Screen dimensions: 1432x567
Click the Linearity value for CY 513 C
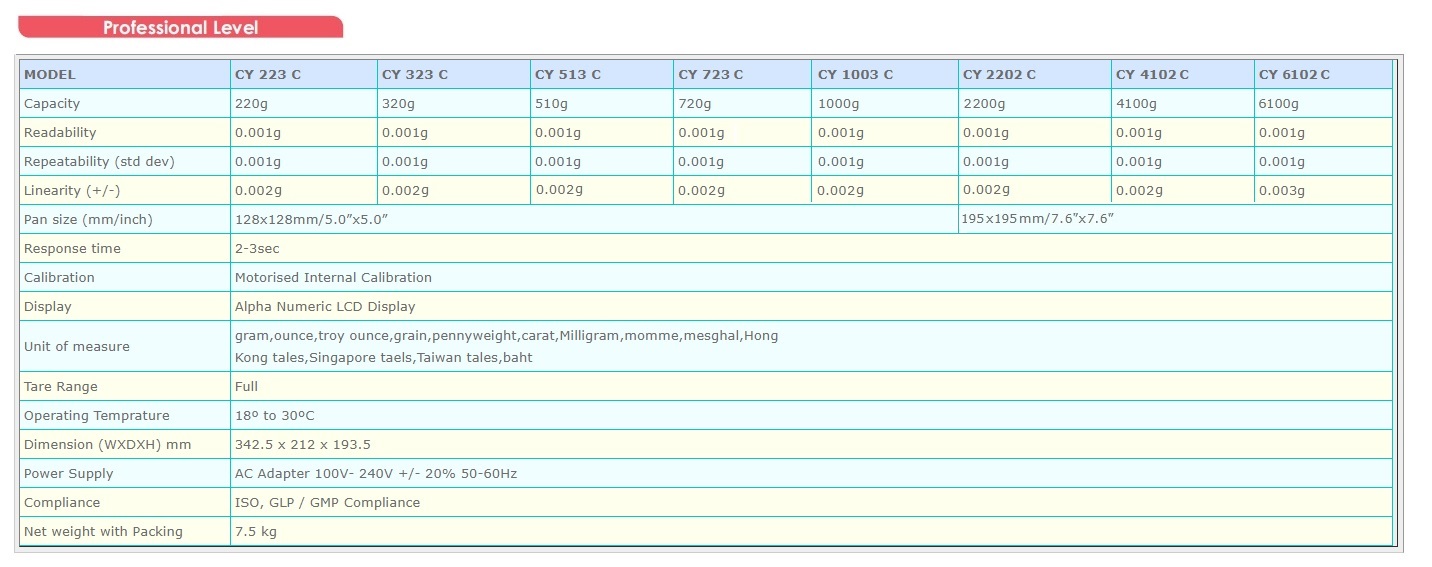(559, 190)
